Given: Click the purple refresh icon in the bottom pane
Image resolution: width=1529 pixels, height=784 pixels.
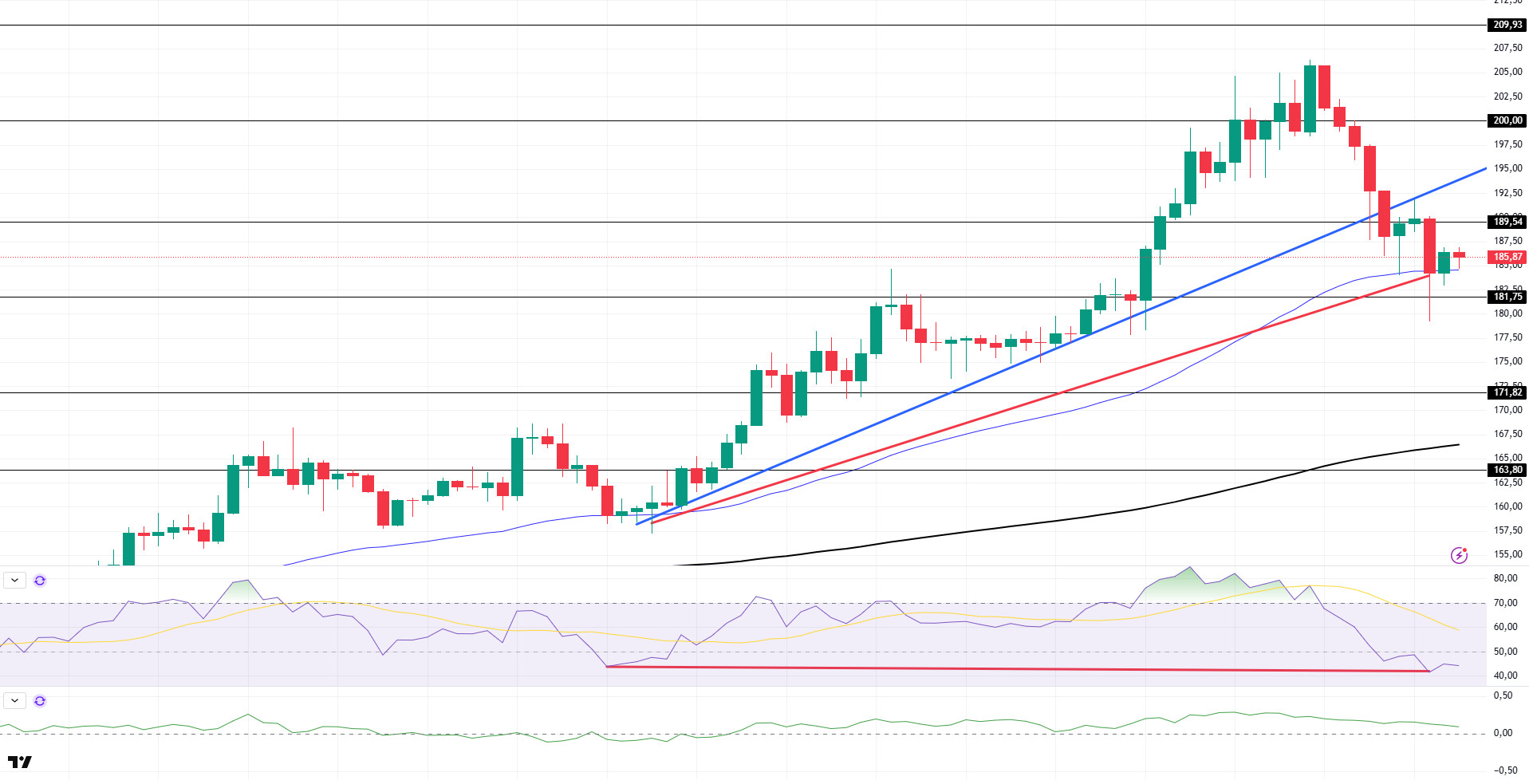Looking at the screenshot, I should pos(40,700).
